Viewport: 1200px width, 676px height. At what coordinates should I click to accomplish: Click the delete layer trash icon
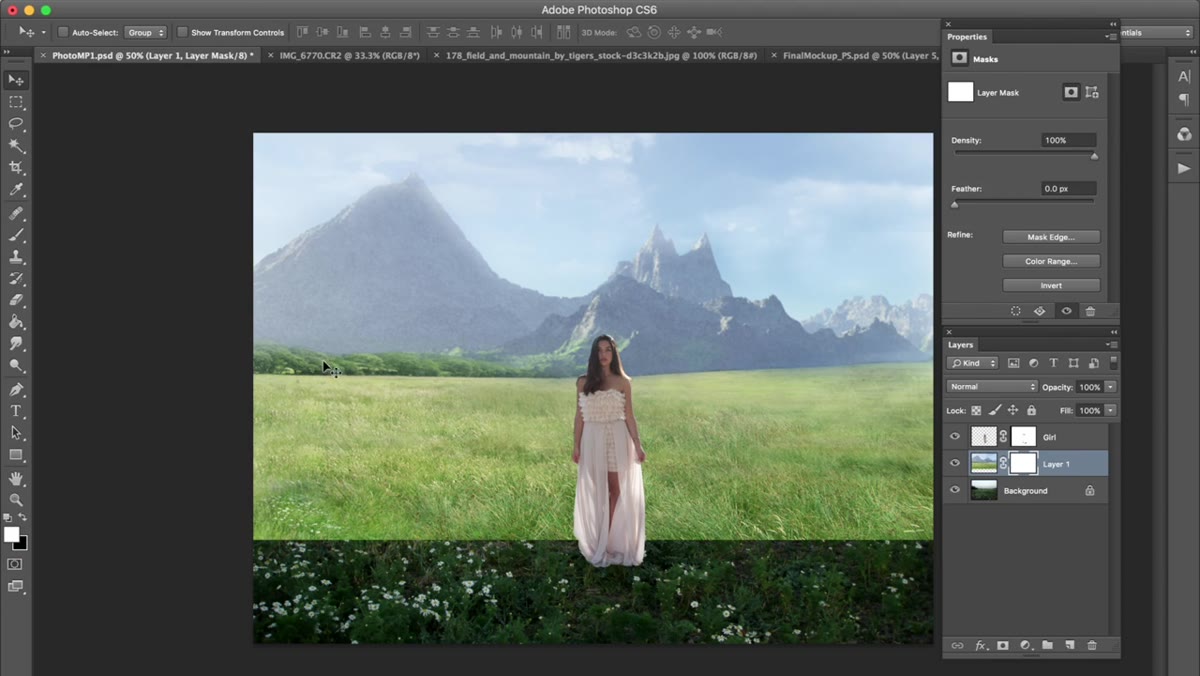click(1091, 646)
